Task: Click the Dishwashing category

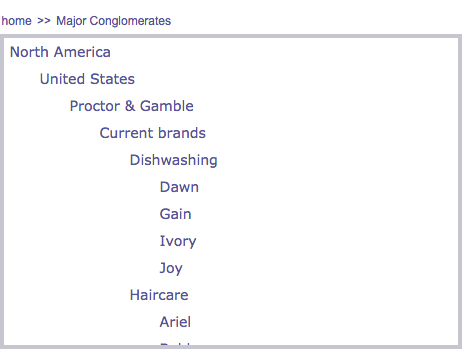Action: [x=173, y=160]
